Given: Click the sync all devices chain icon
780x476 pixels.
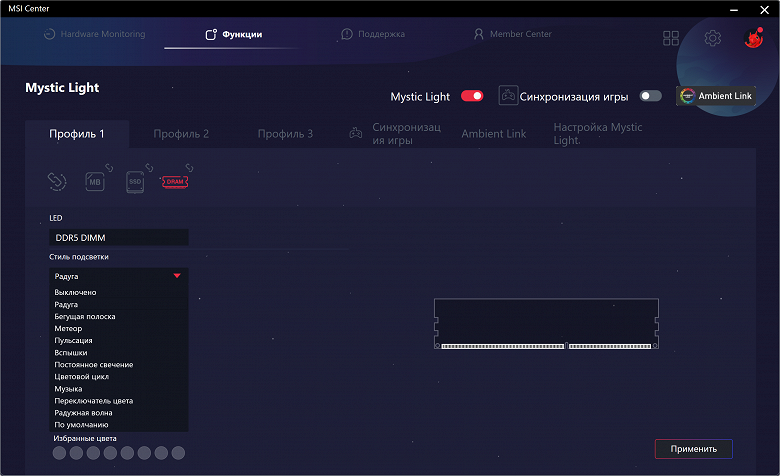Looking at the screenshot, I should click(x=57, y=182).
